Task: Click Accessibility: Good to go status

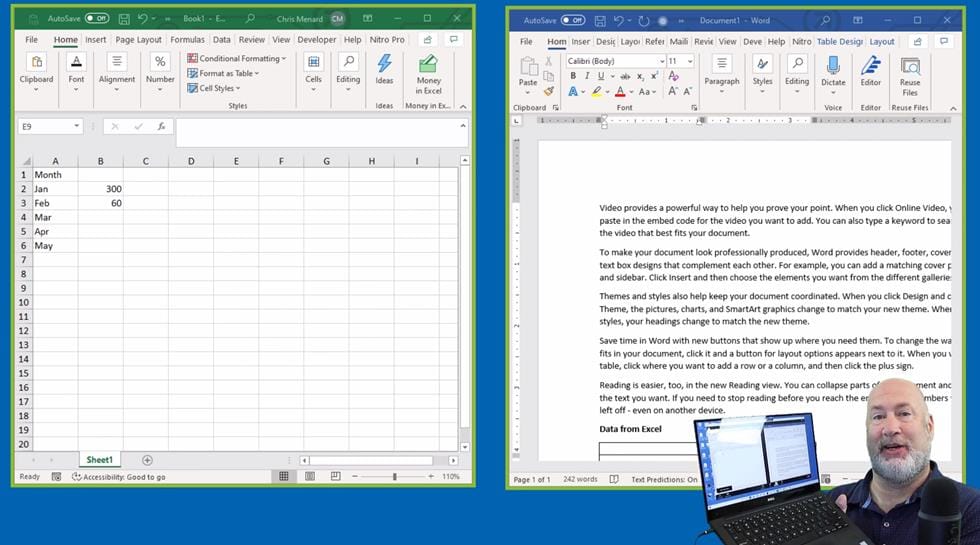Action: click(119, 477)
